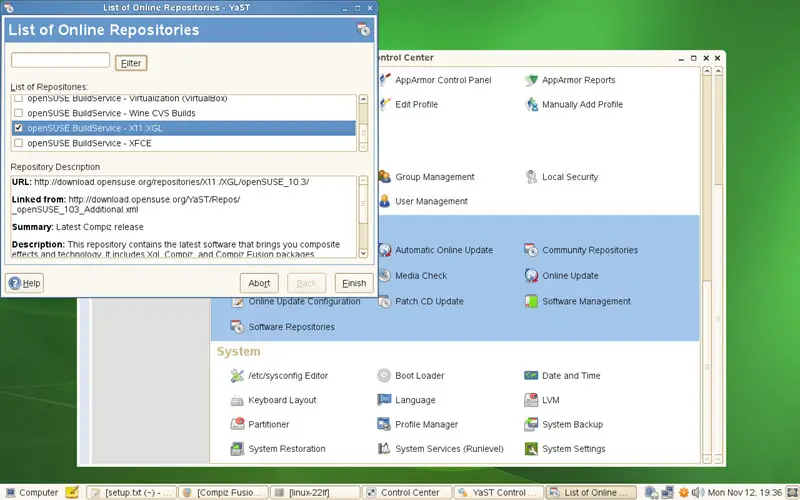The width and height of the screenshot is (800, 500).
Task: Open Manually Add Profile icon
Action: point(531,105)
